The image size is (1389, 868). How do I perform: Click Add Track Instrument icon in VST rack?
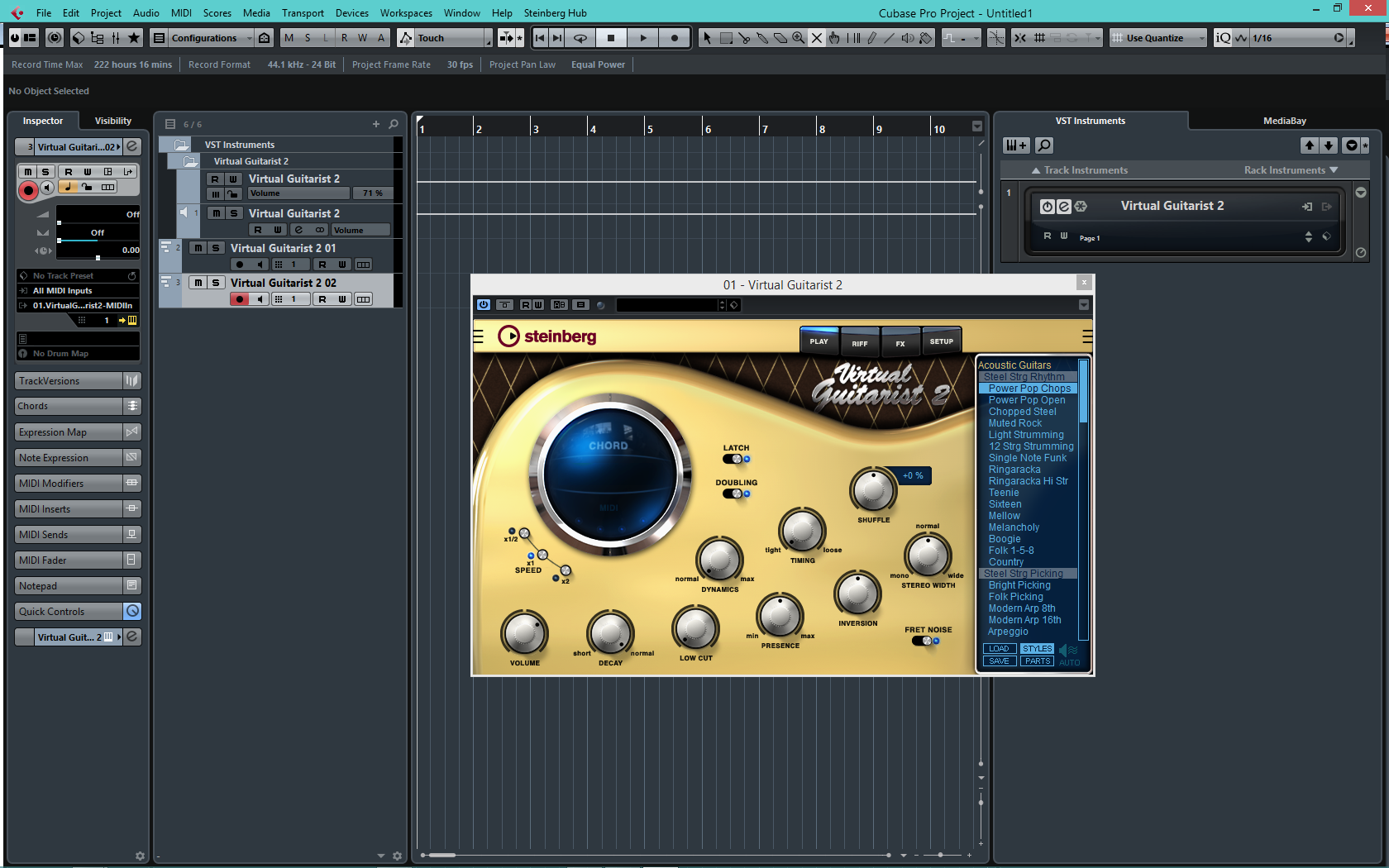(1016, 145)
